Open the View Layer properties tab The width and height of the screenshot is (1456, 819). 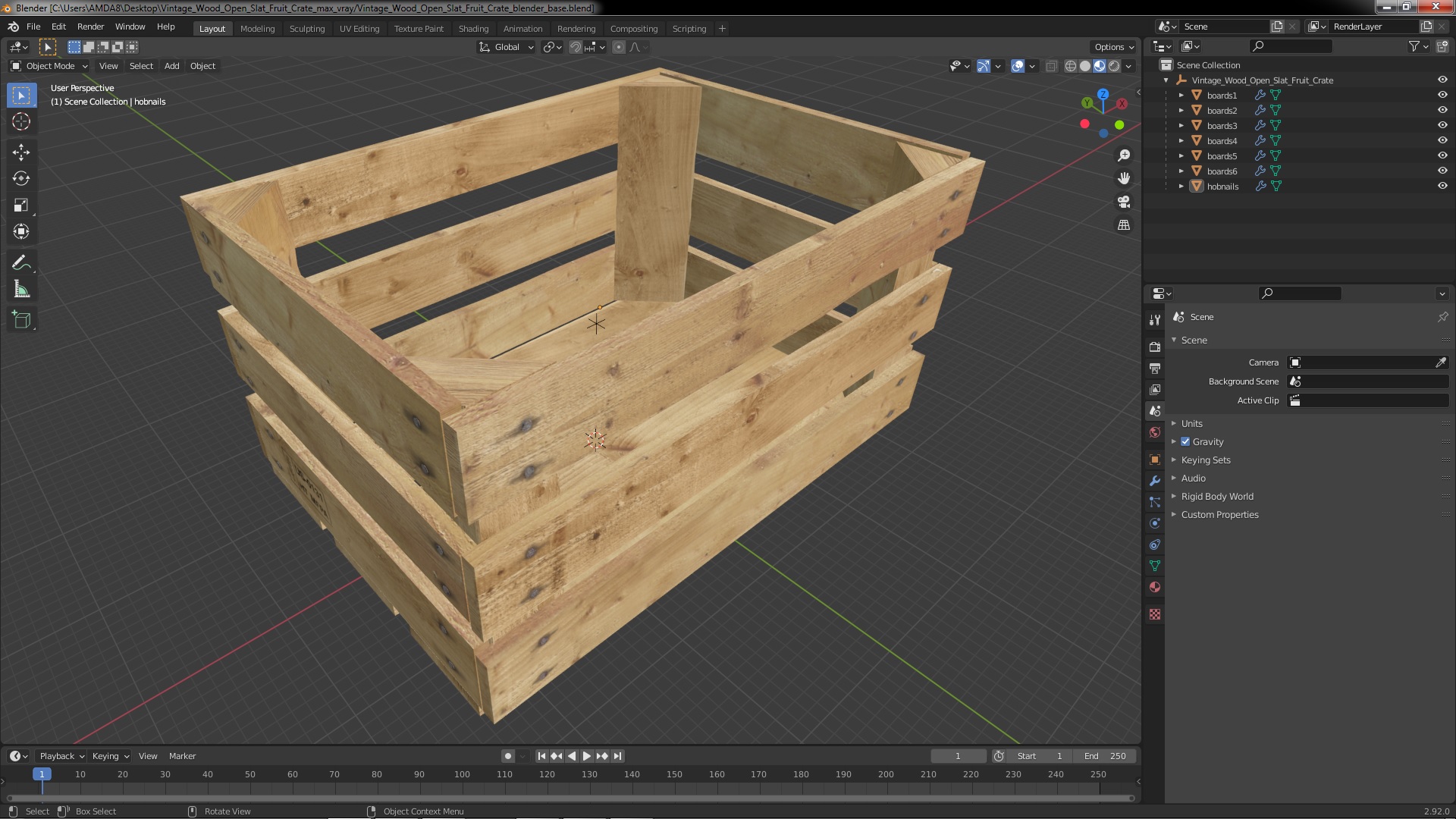coord(1155,389)
